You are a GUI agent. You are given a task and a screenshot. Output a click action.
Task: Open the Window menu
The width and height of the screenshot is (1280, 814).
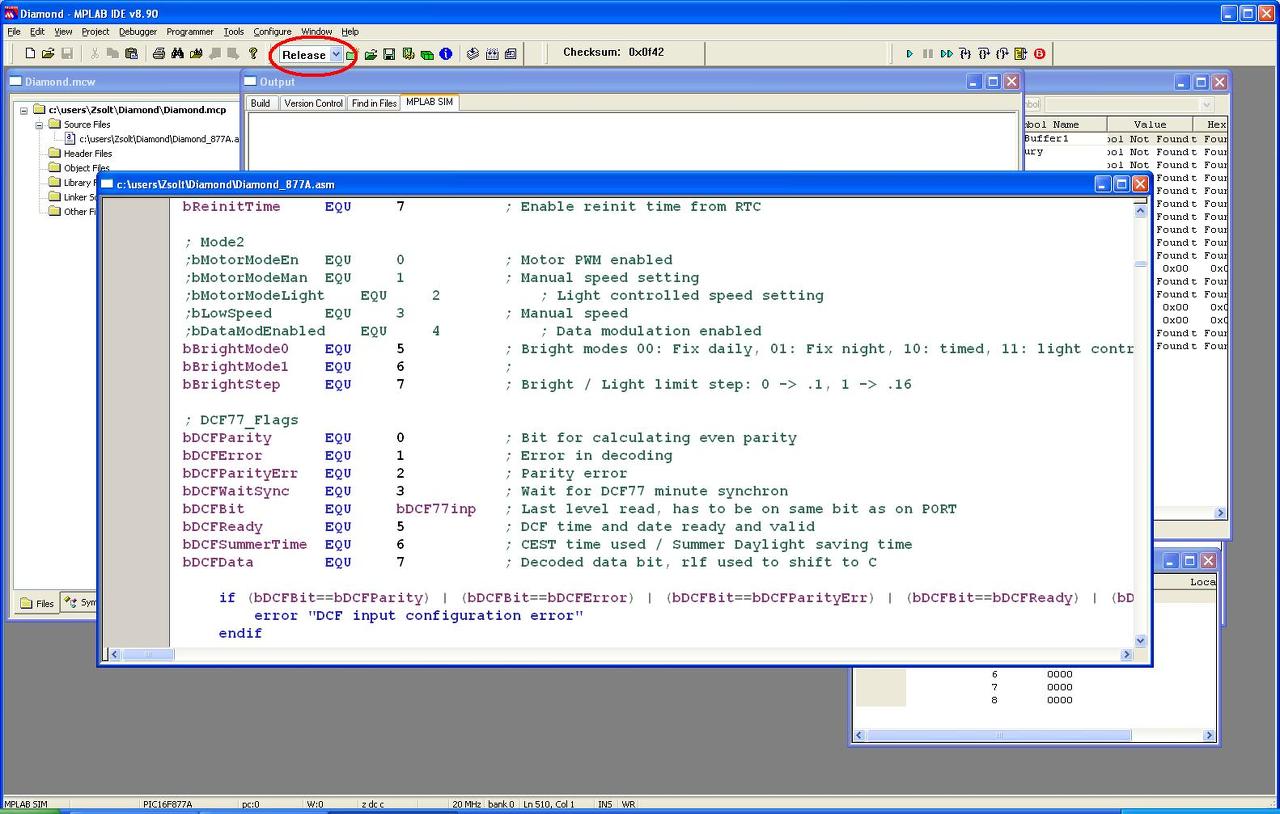317,32
